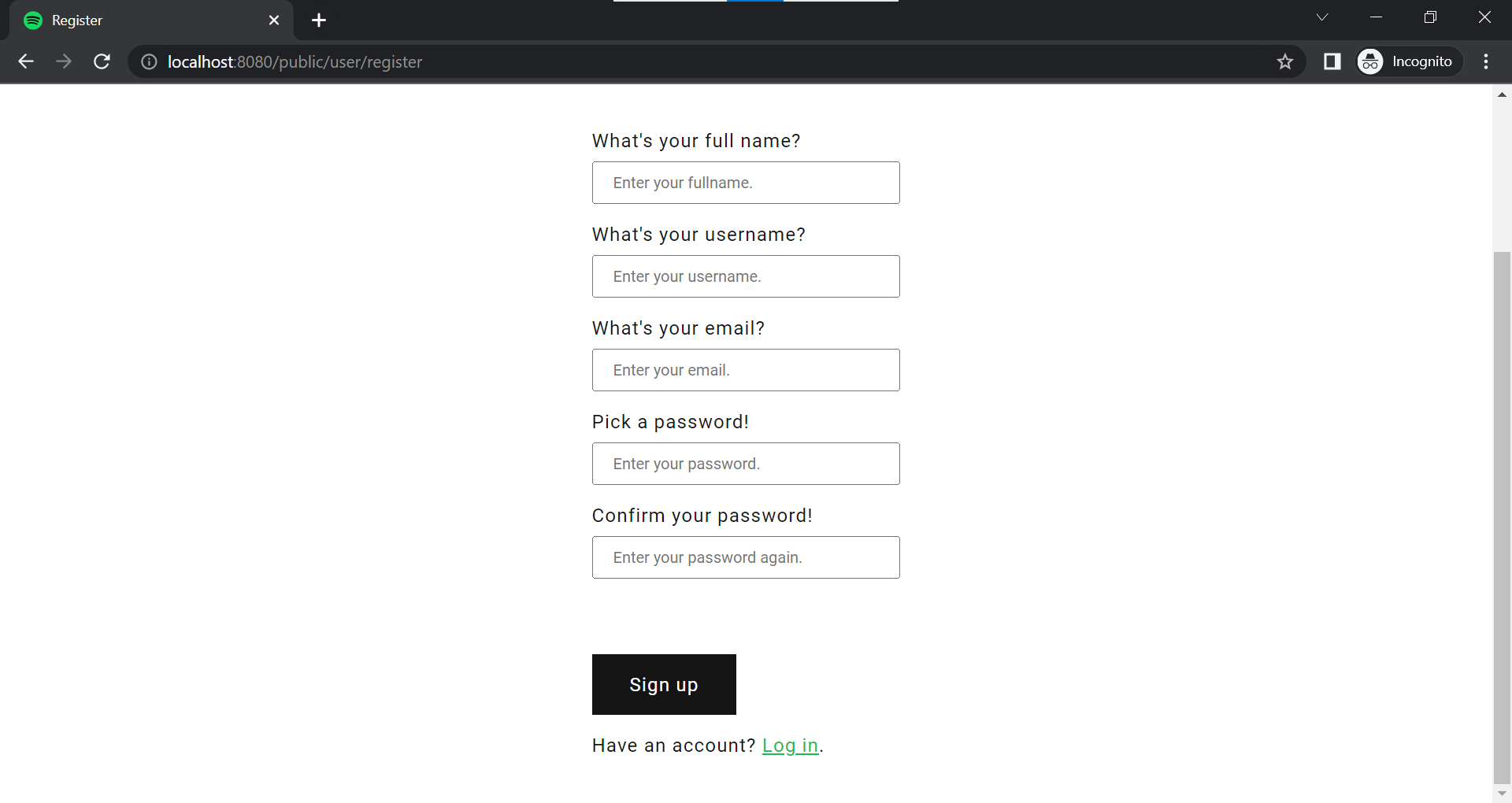Click the address bar URL
This screenshot has width=1512, height=803.
click(295, 61)
